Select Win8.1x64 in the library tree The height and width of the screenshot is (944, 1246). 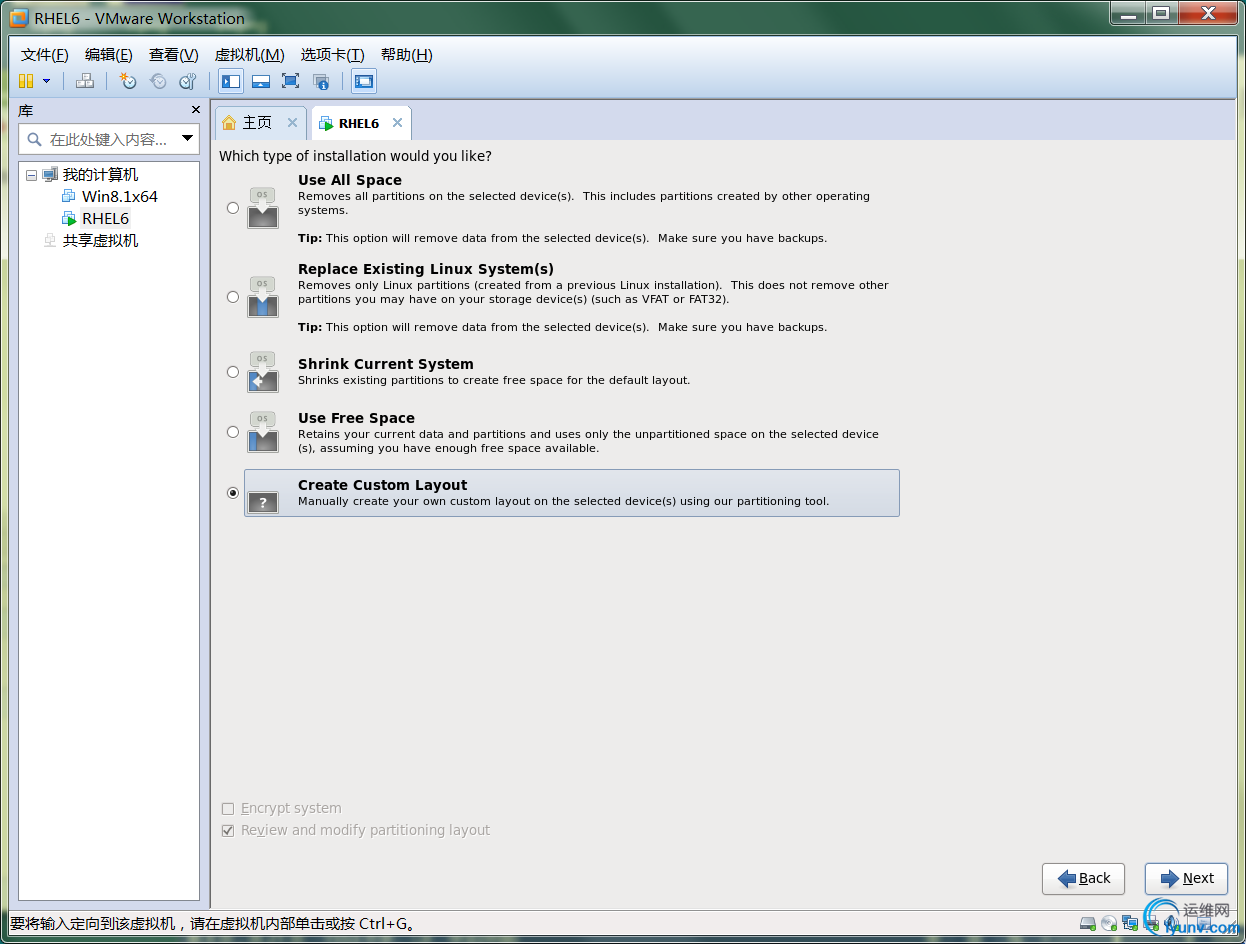(x=120, y=197)
